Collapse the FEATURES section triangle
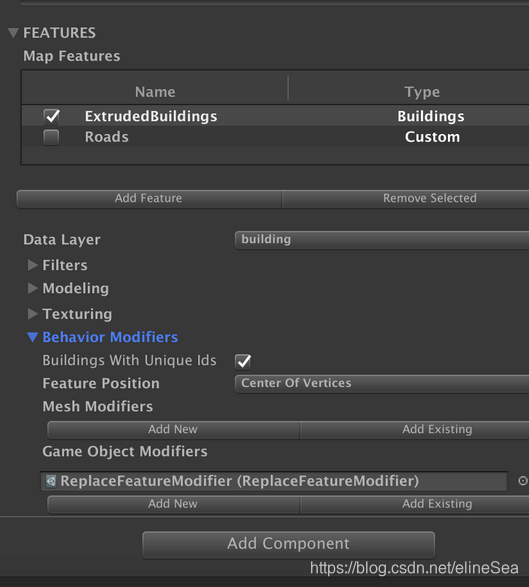 (13, 33)
